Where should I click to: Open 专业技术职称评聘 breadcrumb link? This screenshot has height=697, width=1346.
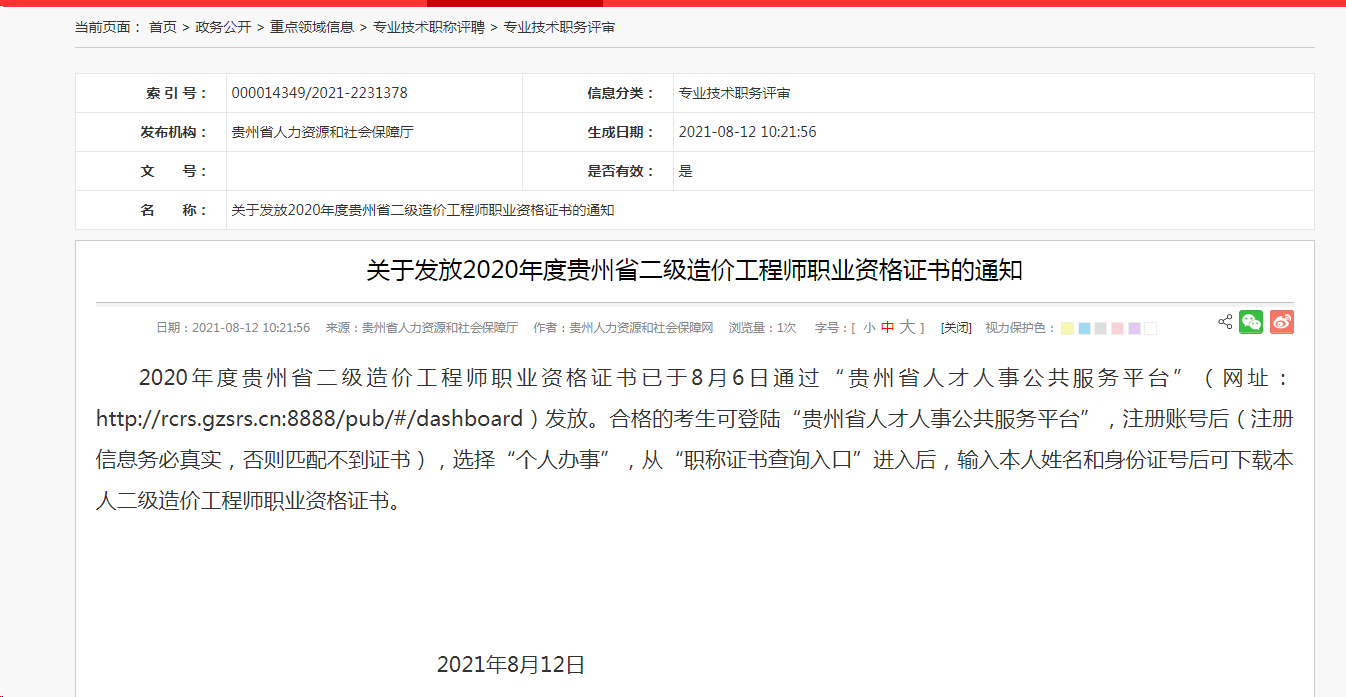[x=428, y=27]
